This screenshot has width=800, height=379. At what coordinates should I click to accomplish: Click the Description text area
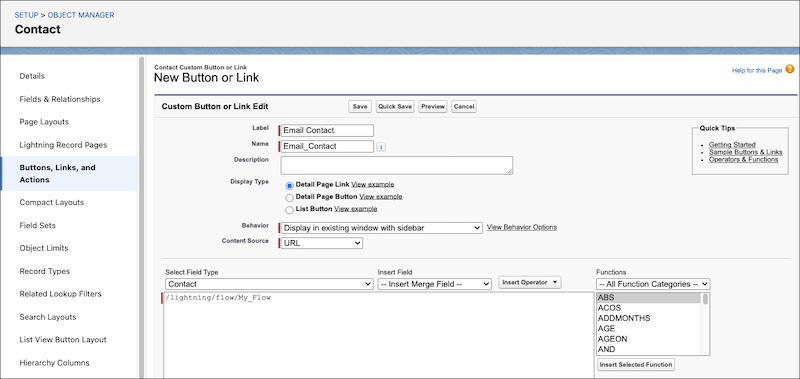[x=397, y=165]
